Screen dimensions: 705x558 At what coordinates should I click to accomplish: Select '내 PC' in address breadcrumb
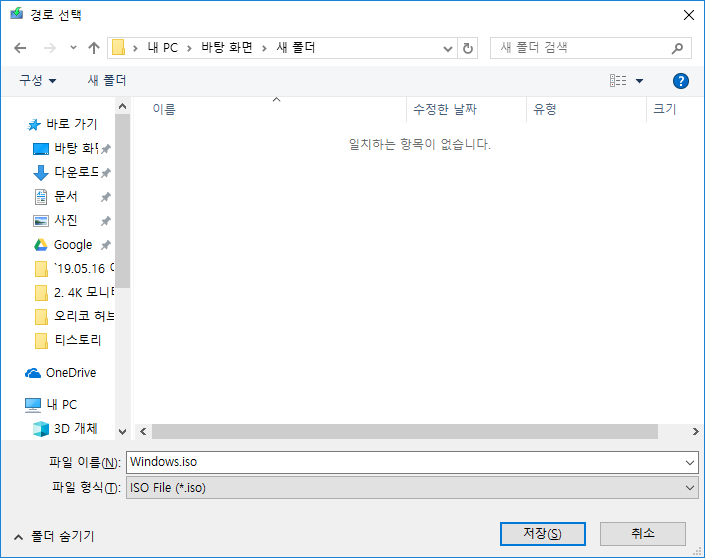pyautogui.click(x=163, y=48)
